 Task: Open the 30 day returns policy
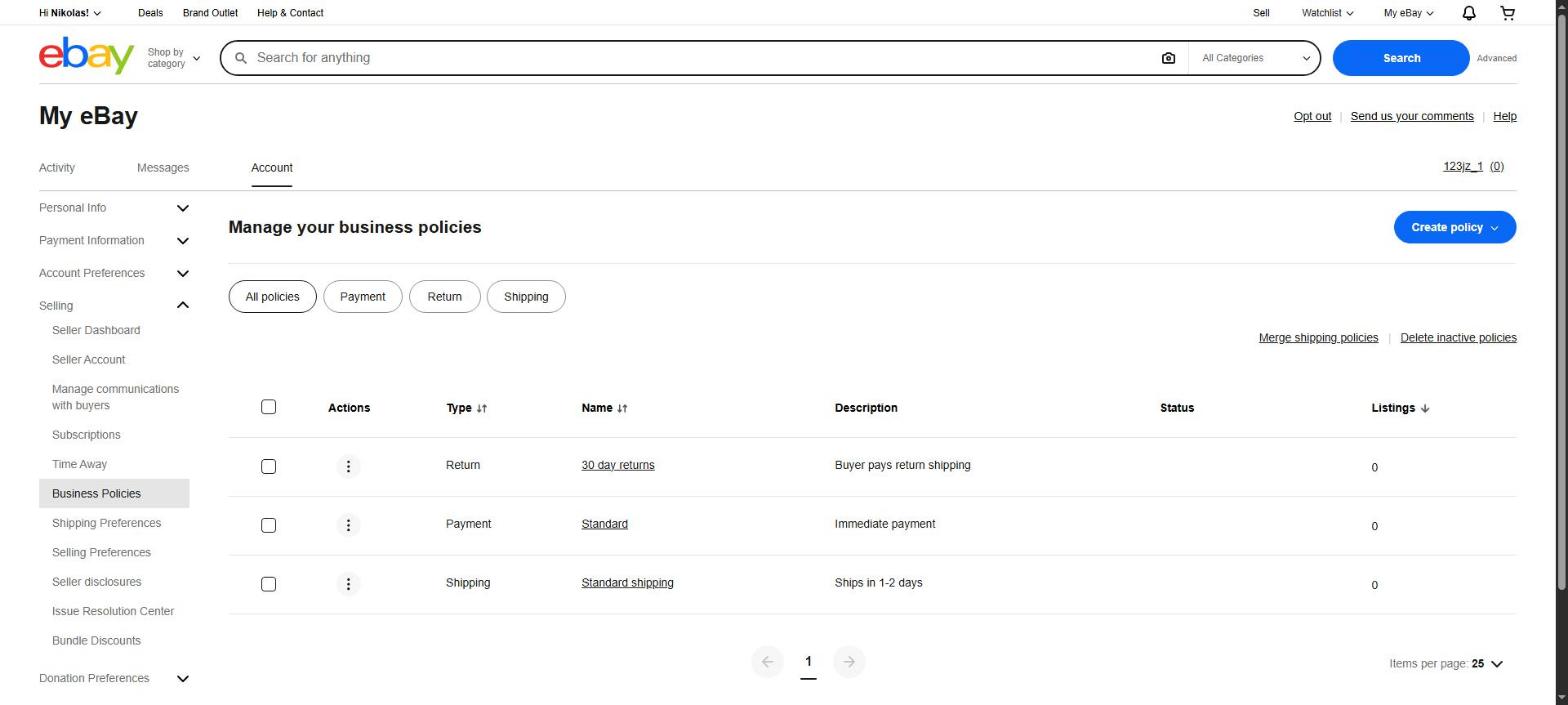pyautogui.click(x=618, y=465)
